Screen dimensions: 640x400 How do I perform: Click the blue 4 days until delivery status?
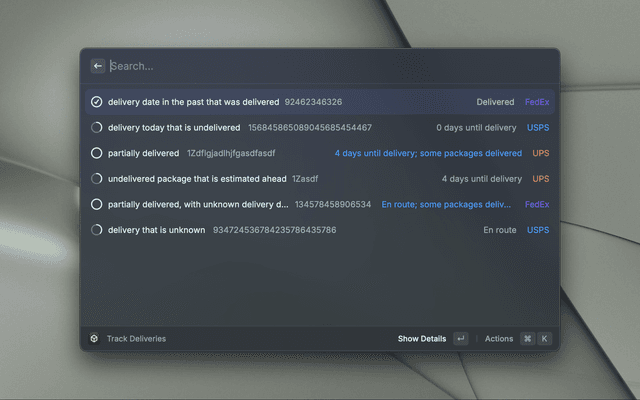(427, 153)
